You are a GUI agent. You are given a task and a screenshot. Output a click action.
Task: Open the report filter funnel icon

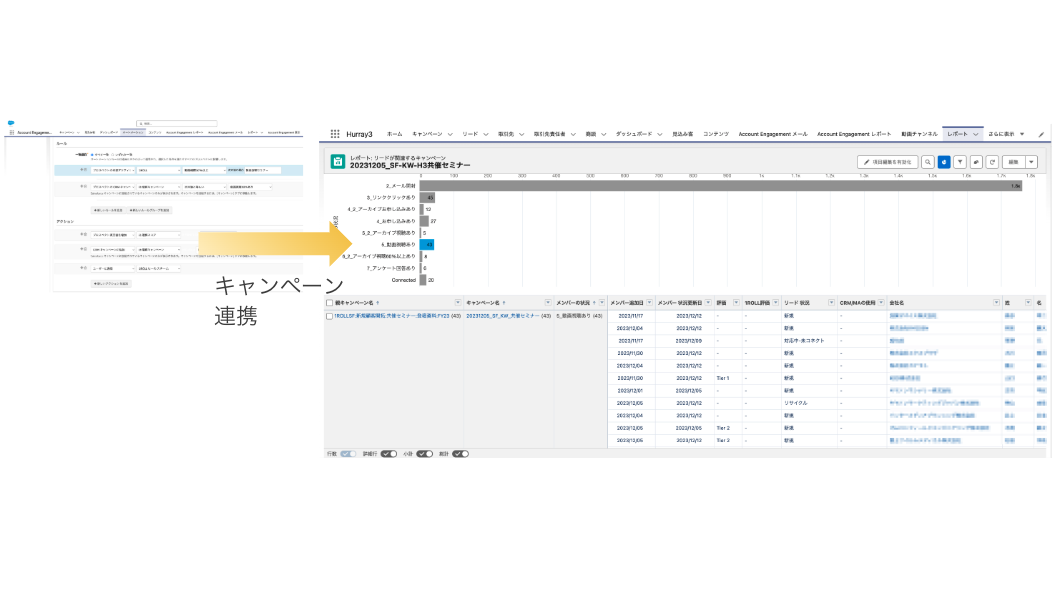(x=960, y=161)
